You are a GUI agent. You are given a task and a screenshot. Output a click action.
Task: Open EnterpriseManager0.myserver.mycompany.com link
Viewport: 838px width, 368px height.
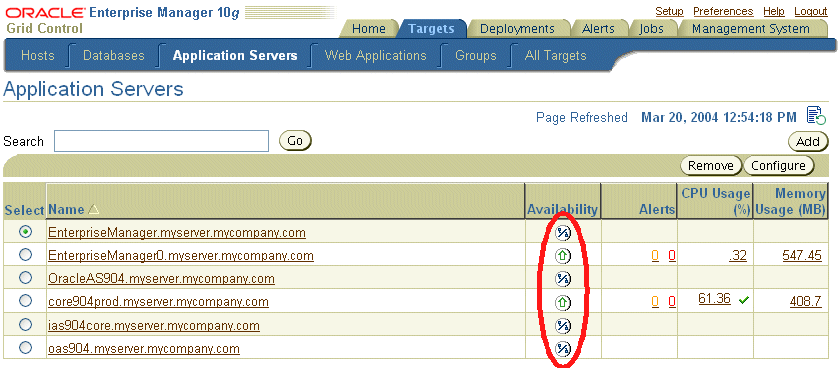pyautogui.click(x=181, y=256)
